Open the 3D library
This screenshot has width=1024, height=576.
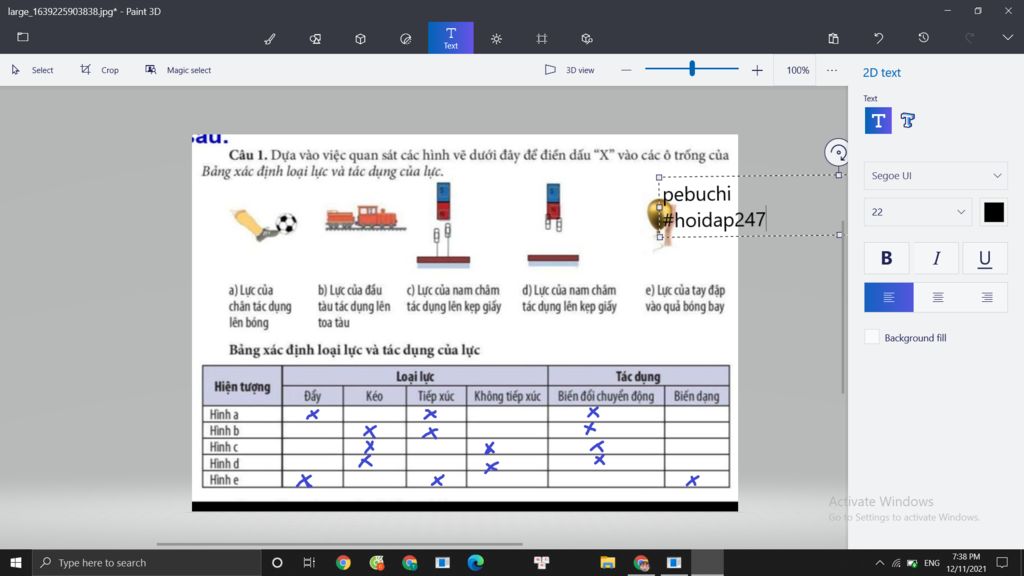pyautogui.click(x=586, y=39)
